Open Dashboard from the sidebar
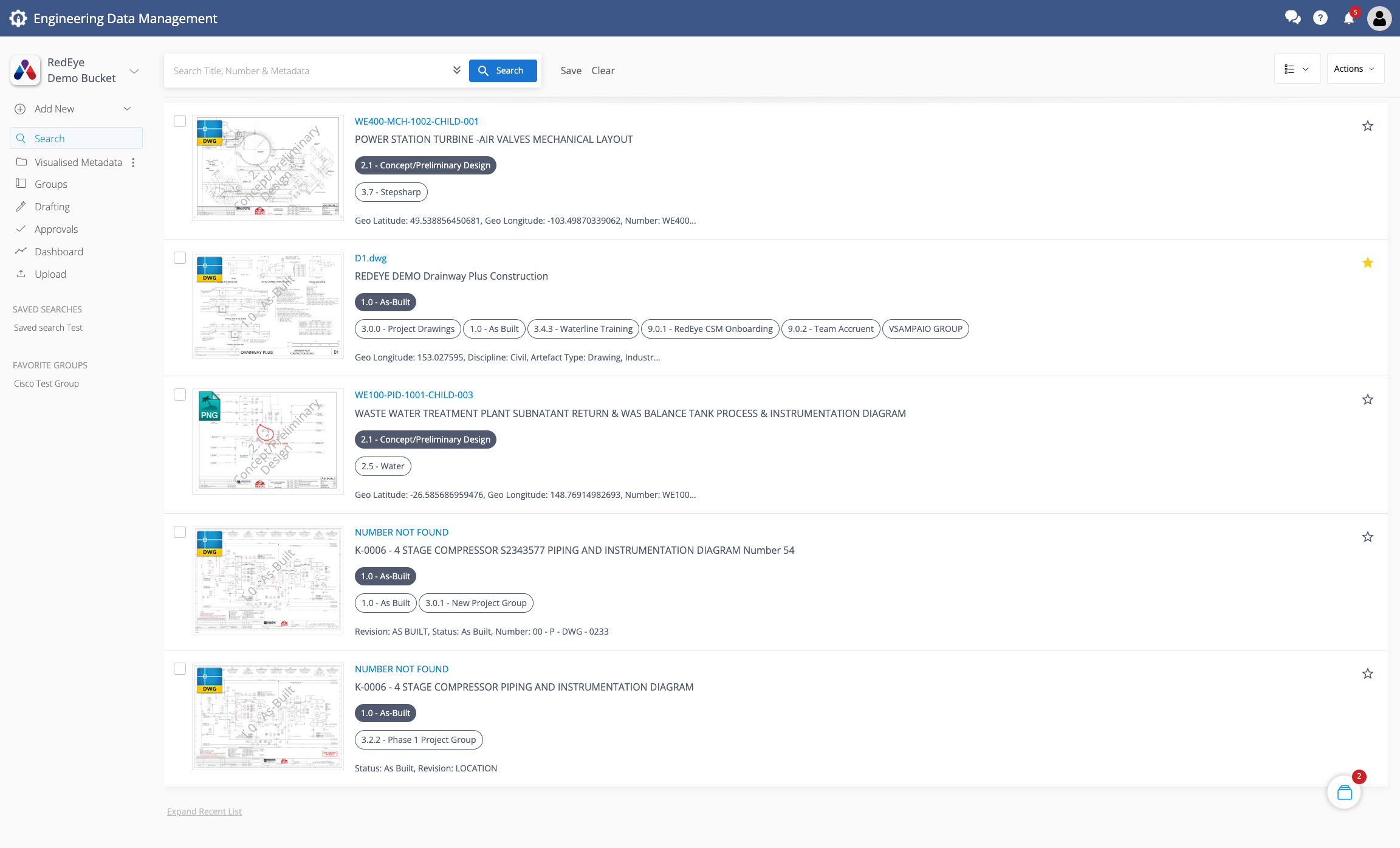 pos(58,252)
